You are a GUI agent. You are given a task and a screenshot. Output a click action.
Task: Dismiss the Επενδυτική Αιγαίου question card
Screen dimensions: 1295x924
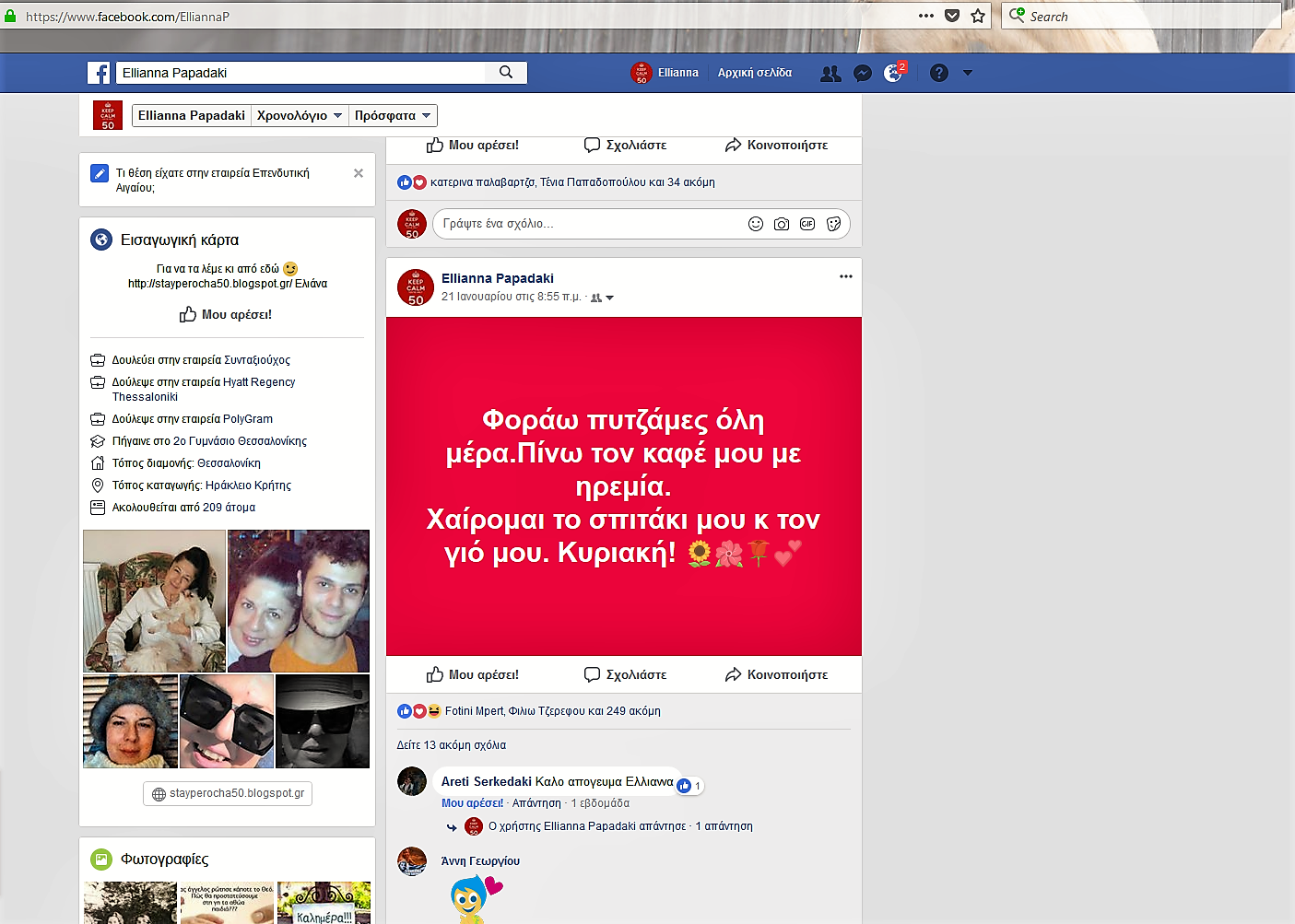coord(359,173)
